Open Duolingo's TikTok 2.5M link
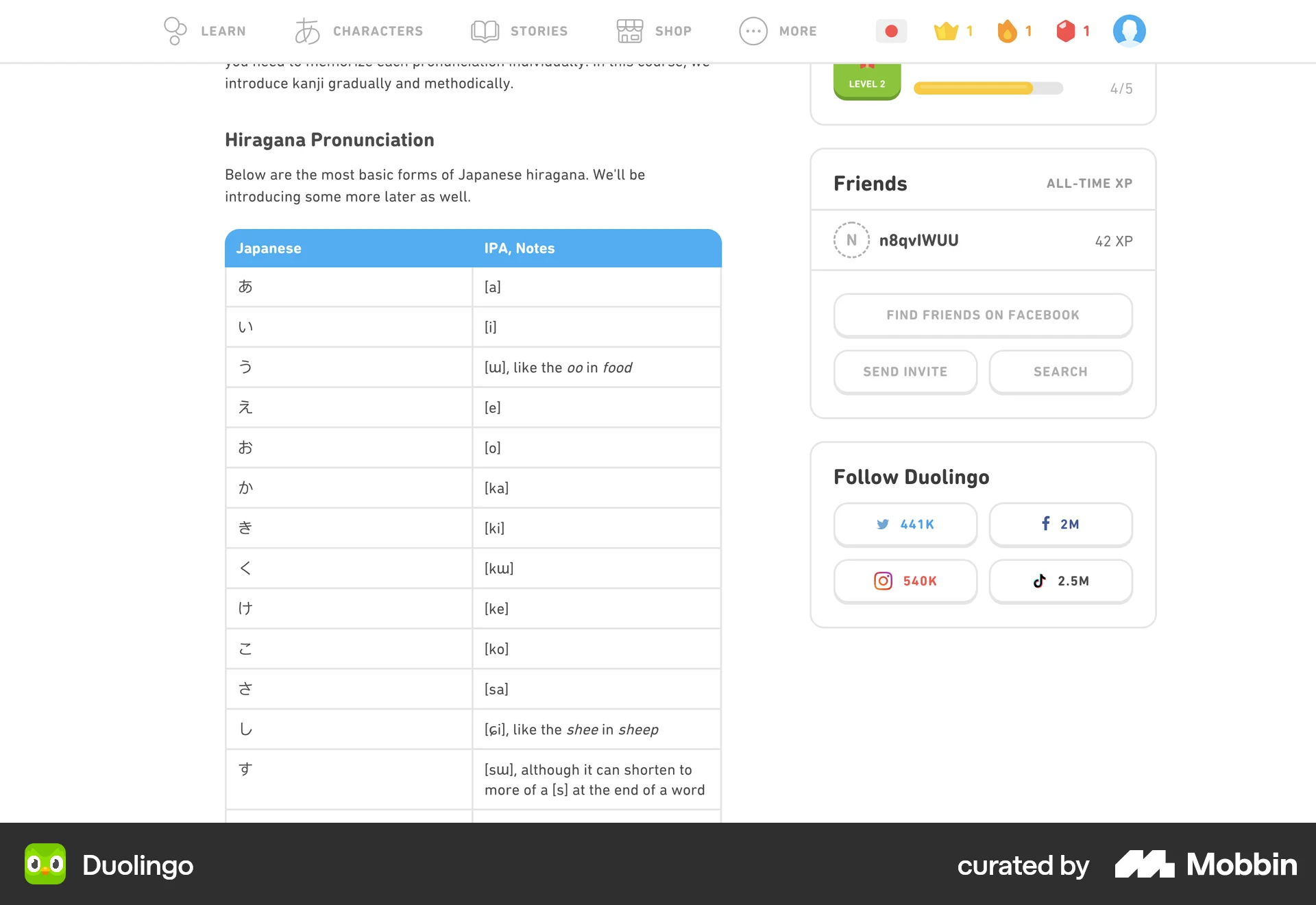 click(x=1060, y=581)
